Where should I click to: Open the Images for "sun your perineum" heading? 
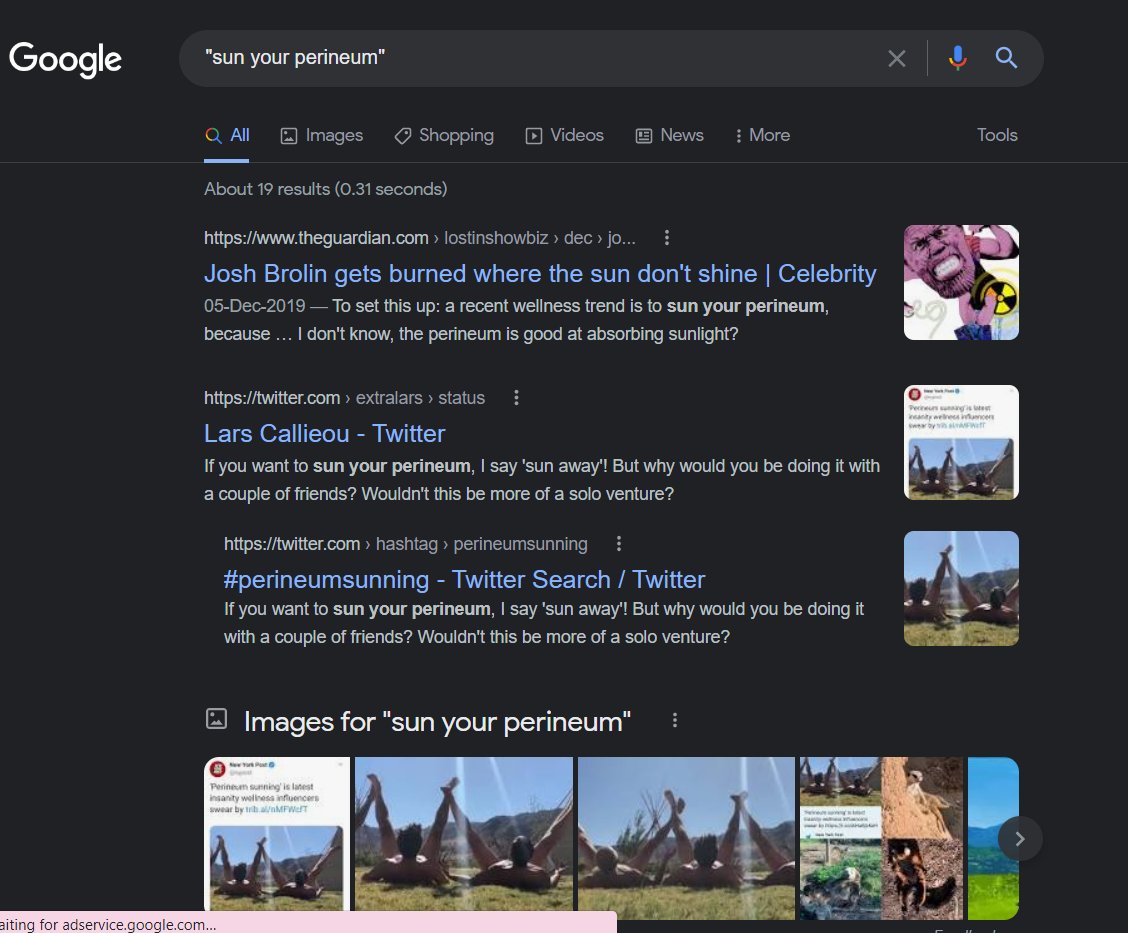coord(437,722)
